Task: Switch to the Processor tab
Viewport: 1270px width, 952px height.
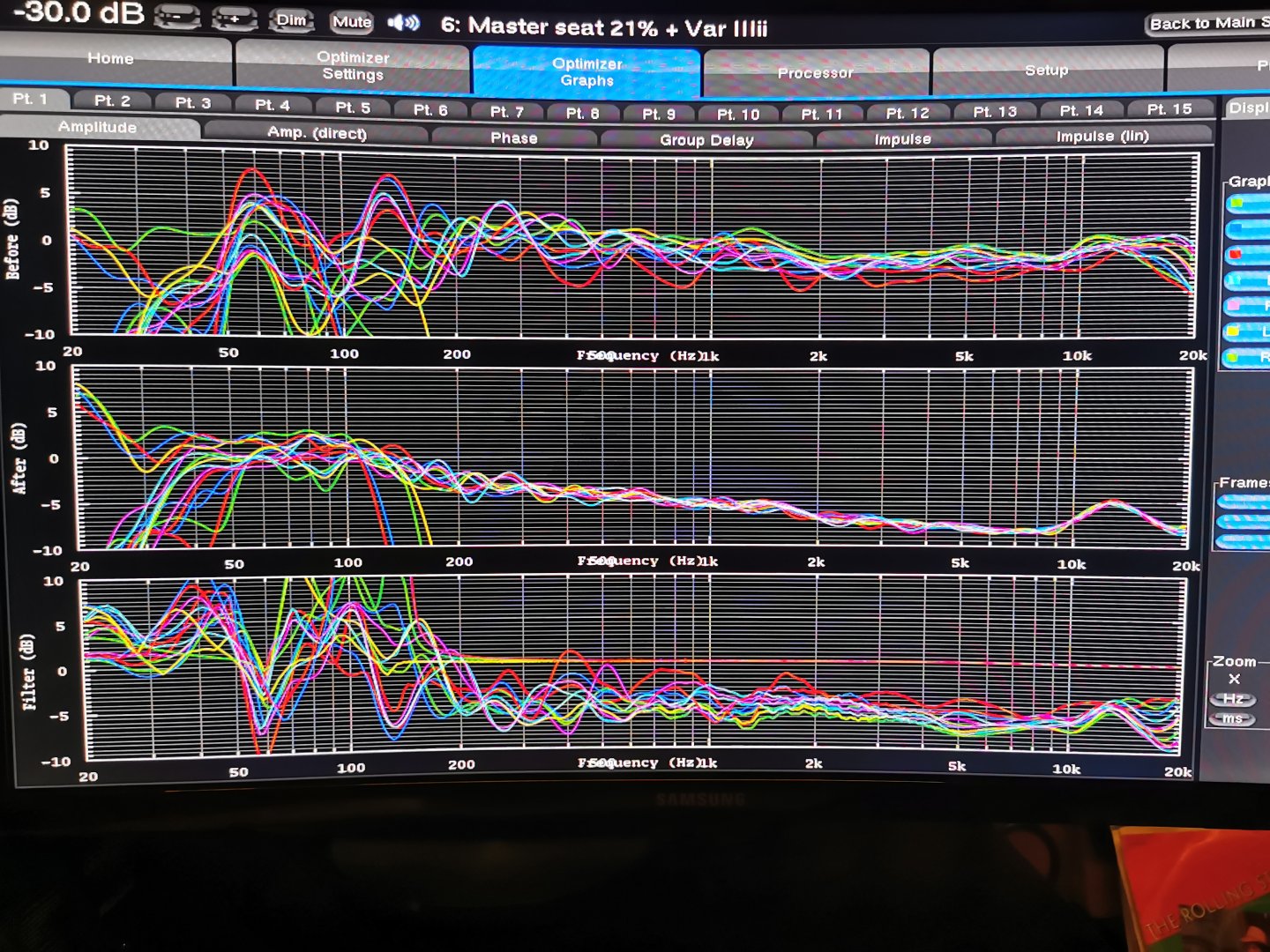Action: click(x=815, y=73)
